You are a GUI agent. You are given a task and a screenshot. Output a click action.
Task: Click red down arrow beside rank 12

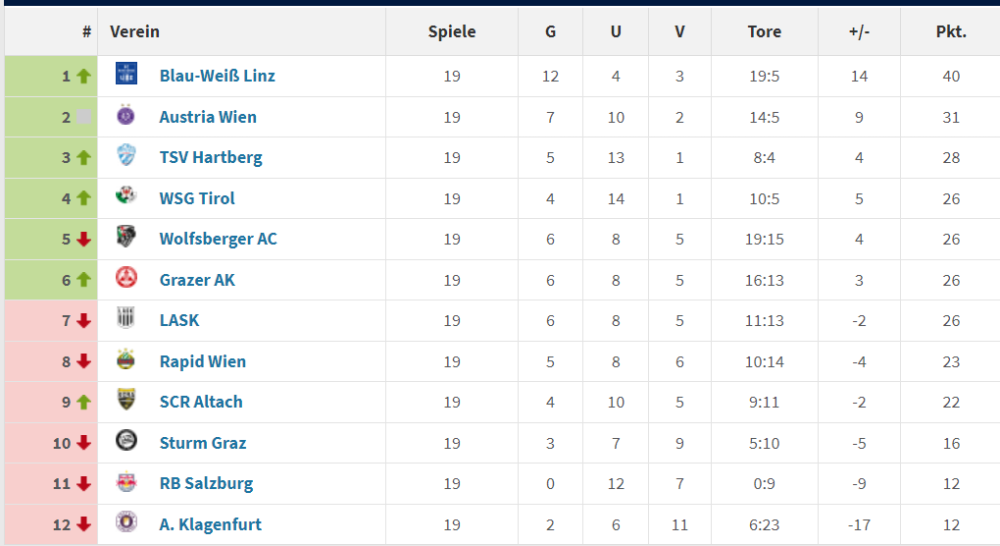click(x=84, y=524)
